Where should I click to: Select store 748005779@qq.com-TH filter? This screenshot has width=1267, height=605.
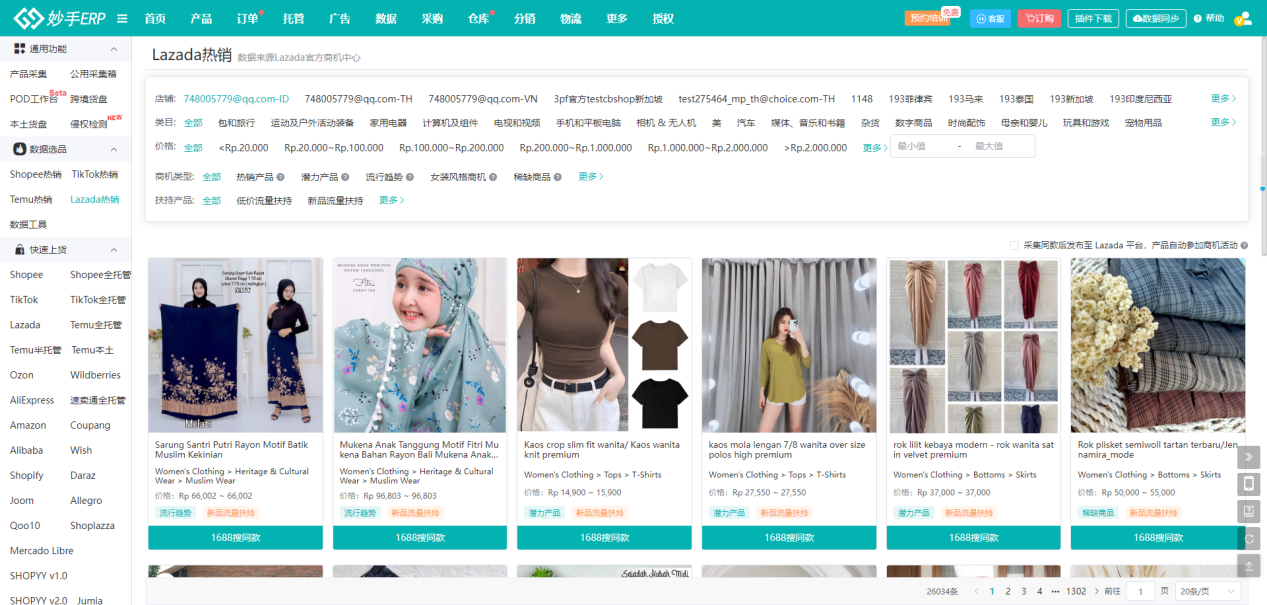tap(358, 99)
